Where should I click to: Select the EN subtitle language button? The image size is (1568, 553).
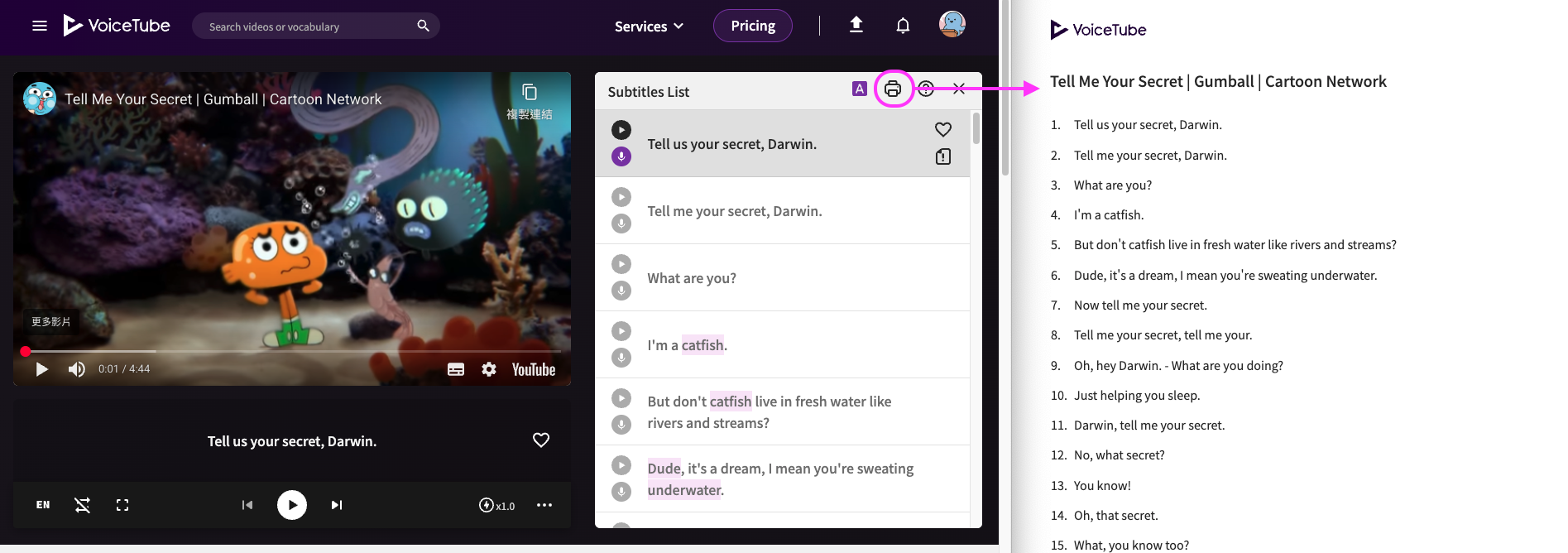pos(43,505)
